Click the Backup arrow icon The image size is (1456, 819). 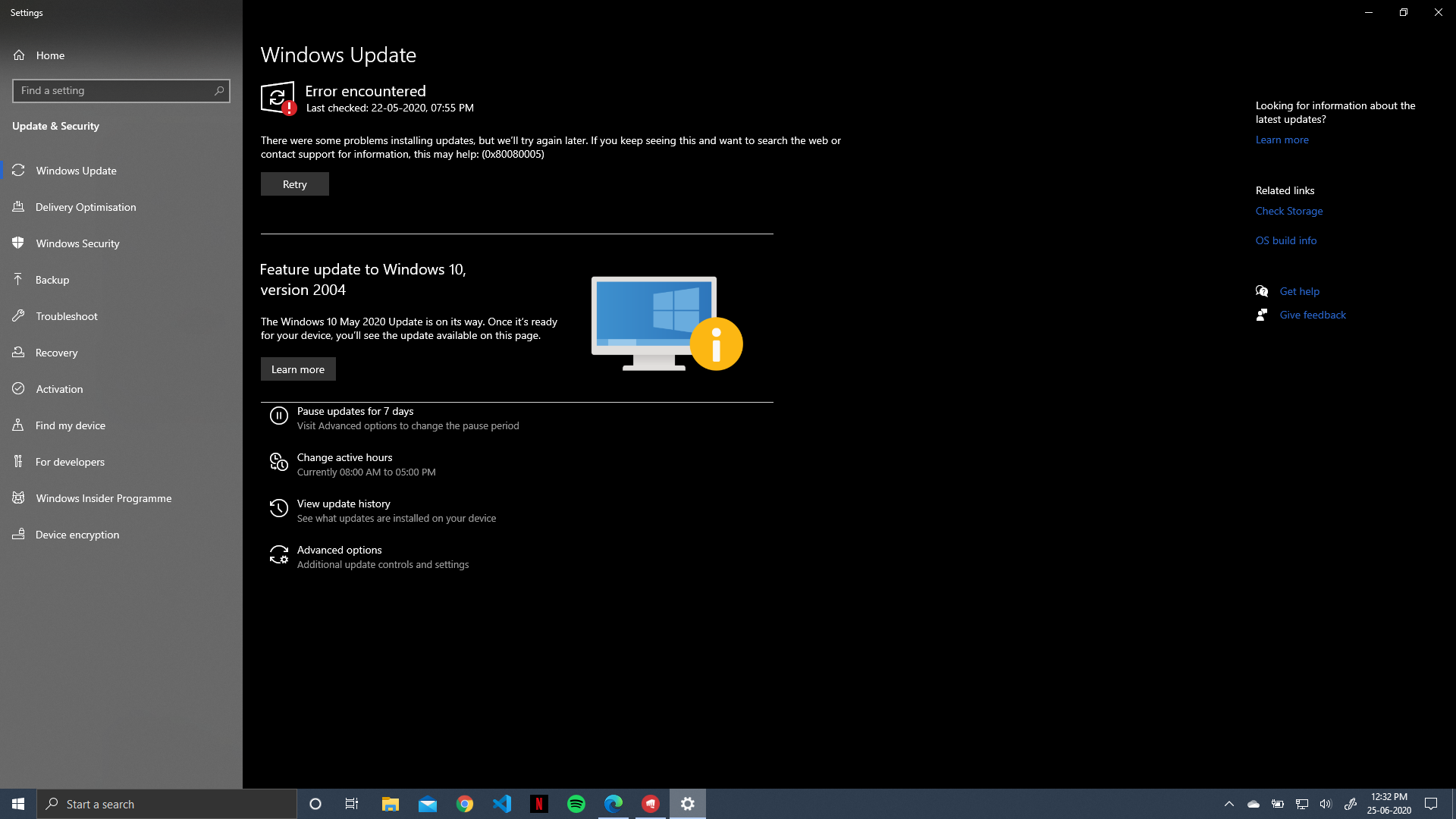pos(19,280)
